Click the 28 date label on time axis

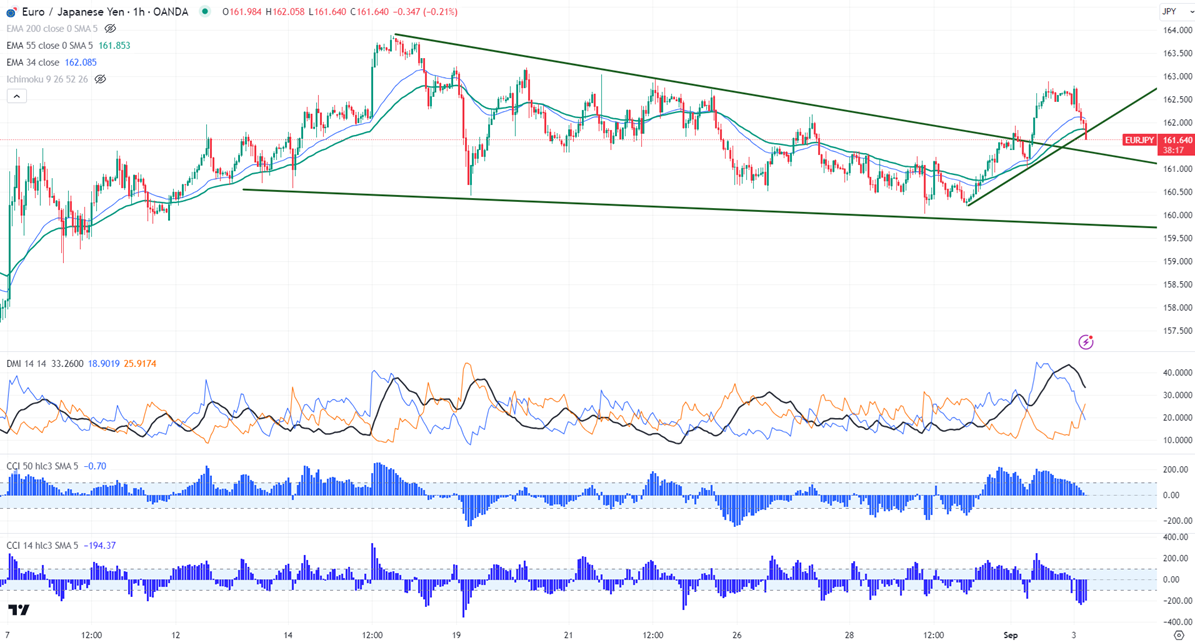[x=849, y=635]
